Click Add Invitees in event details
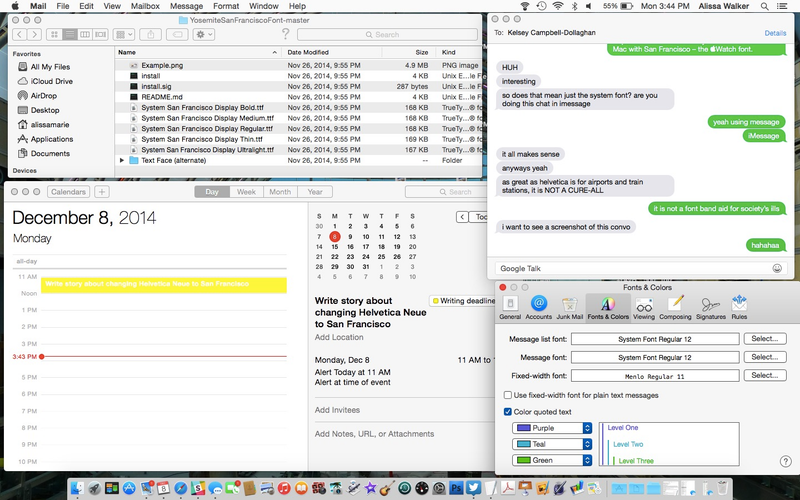Screen dimensions: 800x500 click(337, 410)
